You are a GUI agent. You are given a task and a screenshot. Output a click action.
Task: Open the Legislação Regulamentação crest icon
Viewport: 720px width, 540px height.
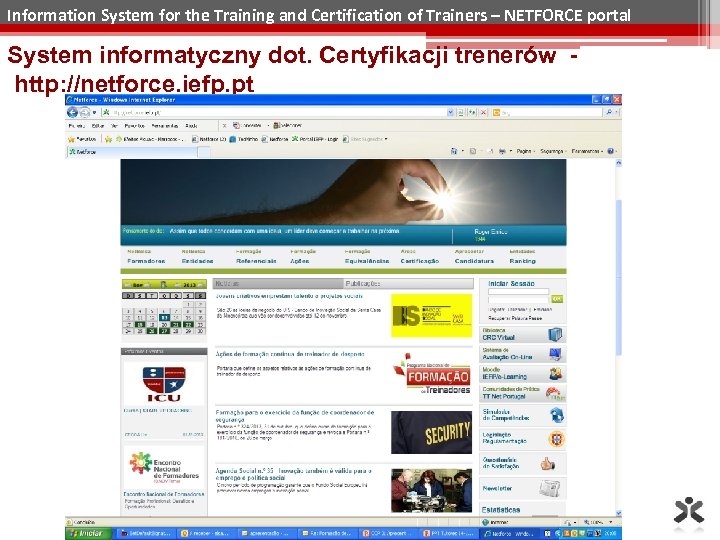(557, 439)
